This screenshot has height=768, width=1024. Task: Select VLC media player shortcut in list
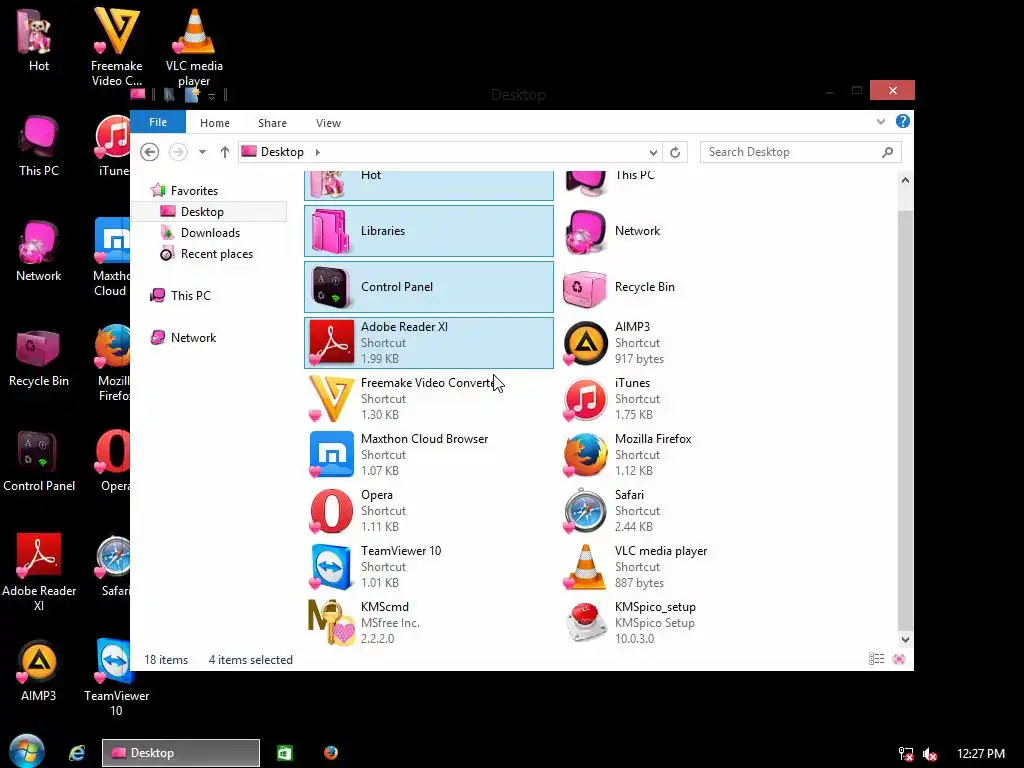click(x=682, y=568)
